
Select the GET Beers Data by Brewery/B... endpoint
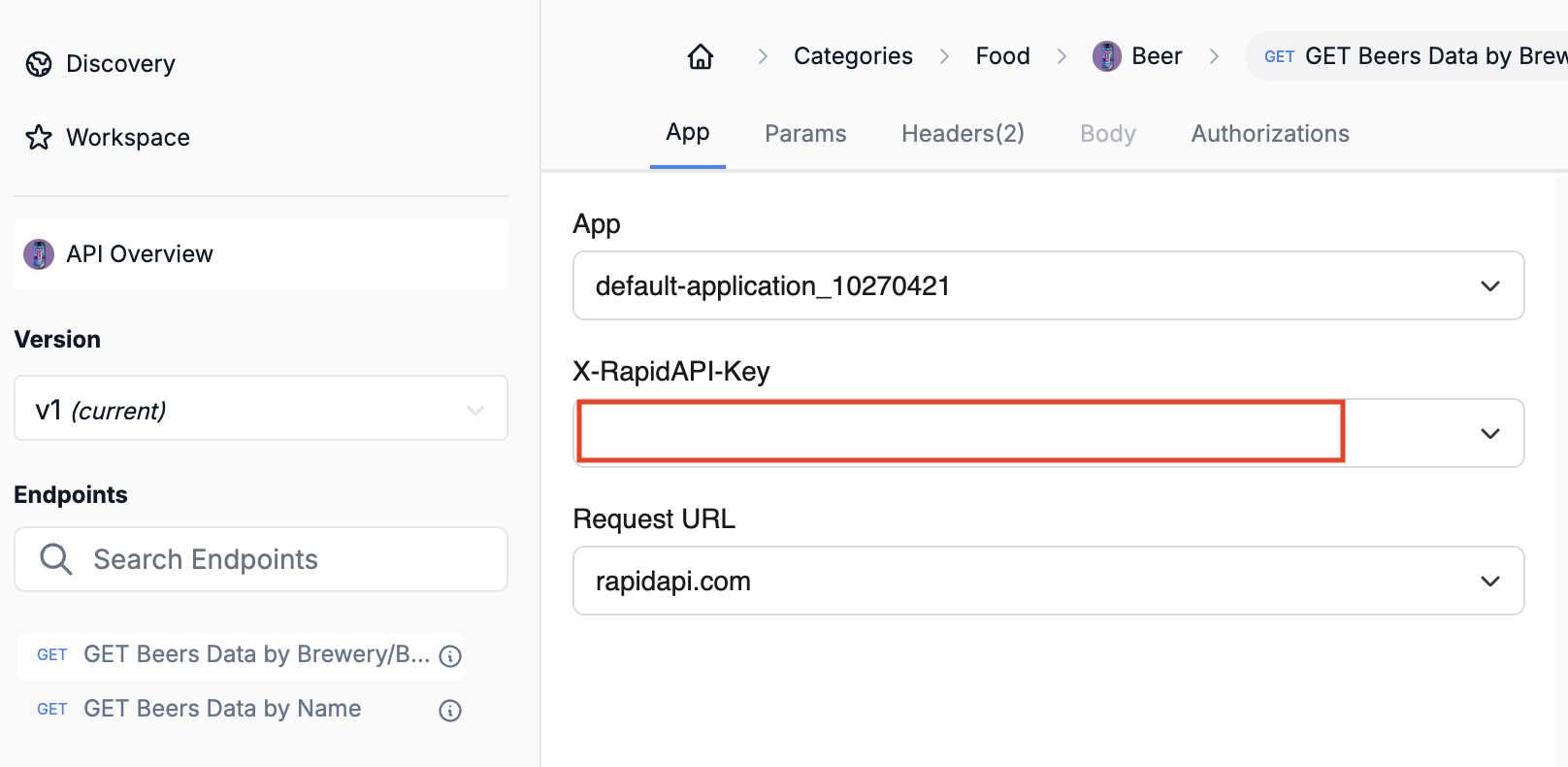(240, 655)
